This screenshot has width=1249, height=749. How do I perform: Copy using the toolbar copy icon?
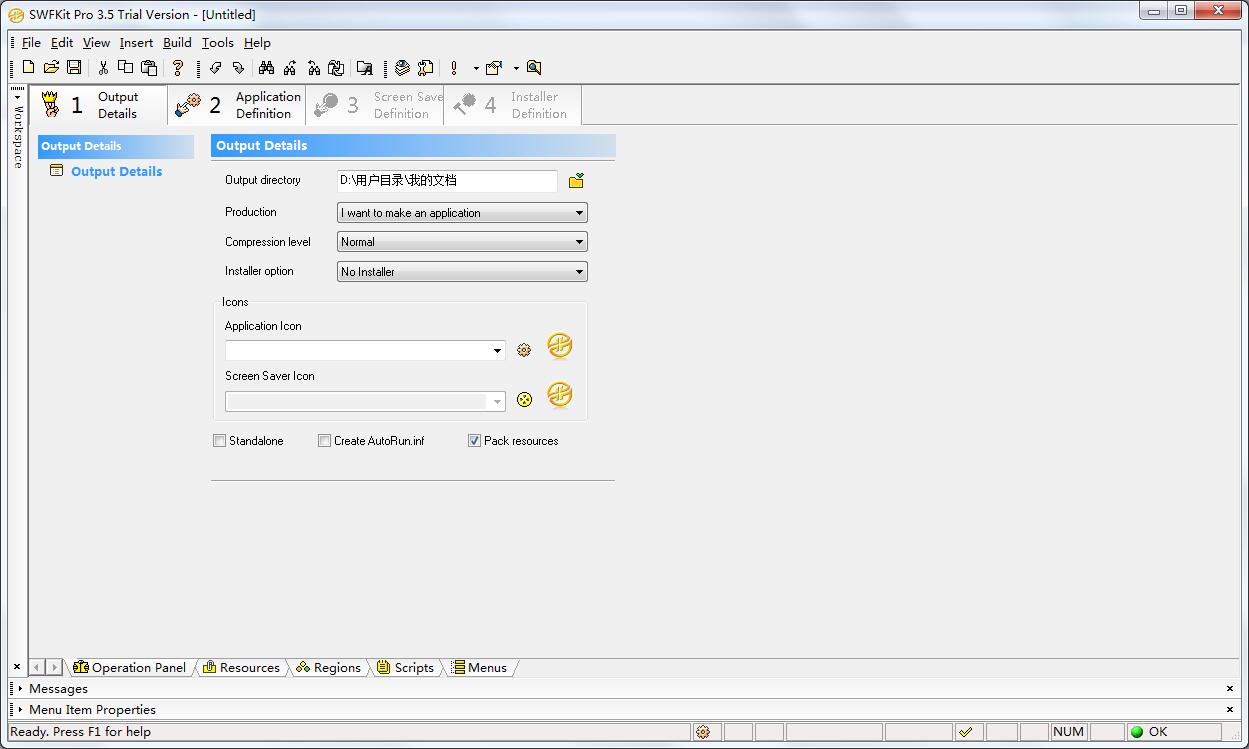point(125,68)
